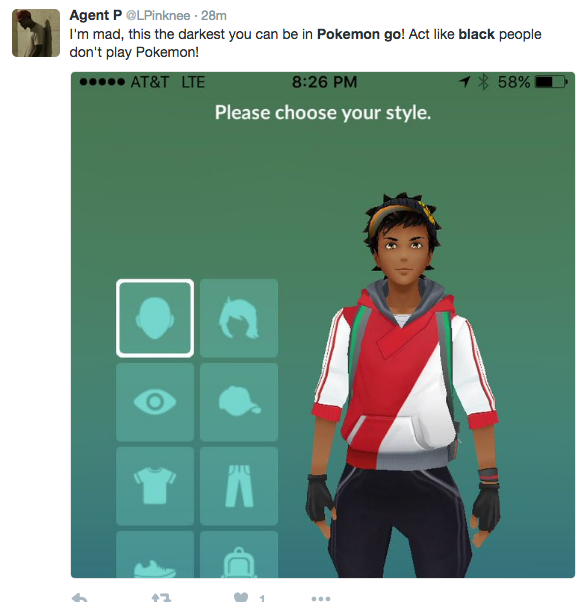Open the hair style tile
Viewport: 583px width, 602px height.
coord(239,318)
